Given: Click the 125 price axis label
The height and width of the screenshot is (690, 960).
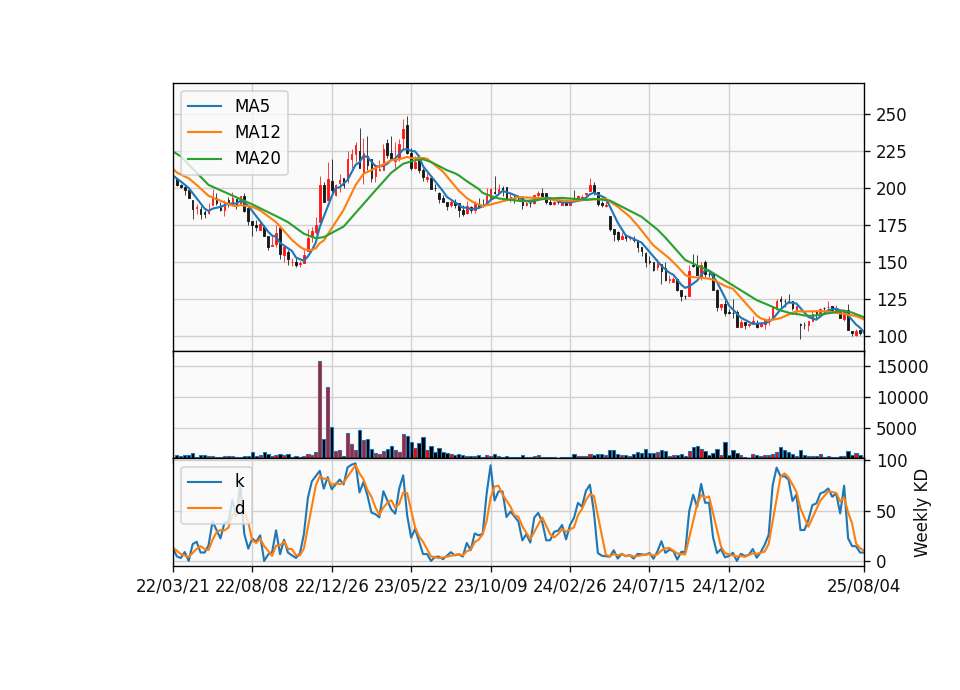Looking at the screenshot, I should coord(891,300).
